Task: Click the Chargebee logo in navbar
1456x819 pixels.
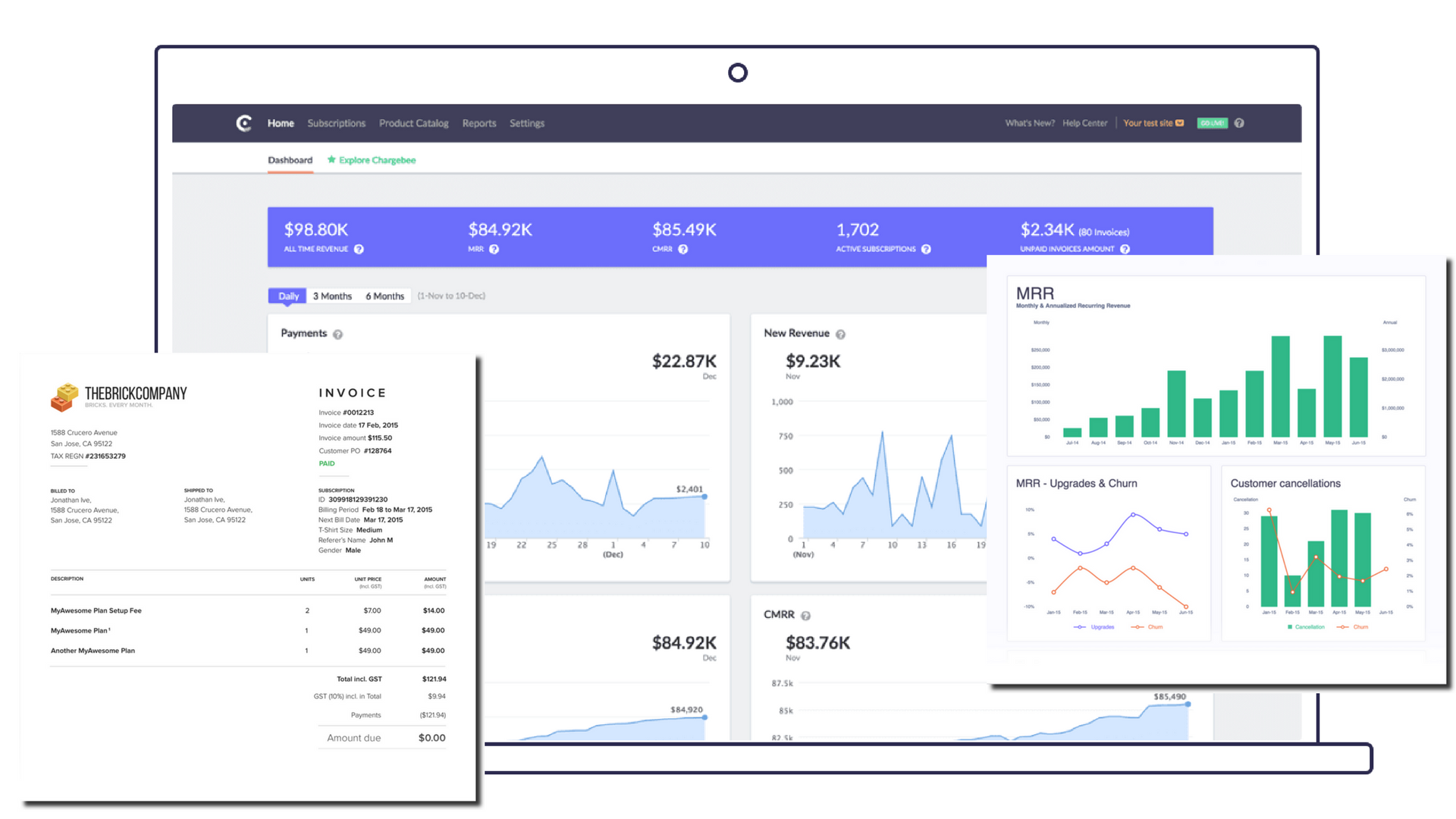Action: tap(243, 123)
